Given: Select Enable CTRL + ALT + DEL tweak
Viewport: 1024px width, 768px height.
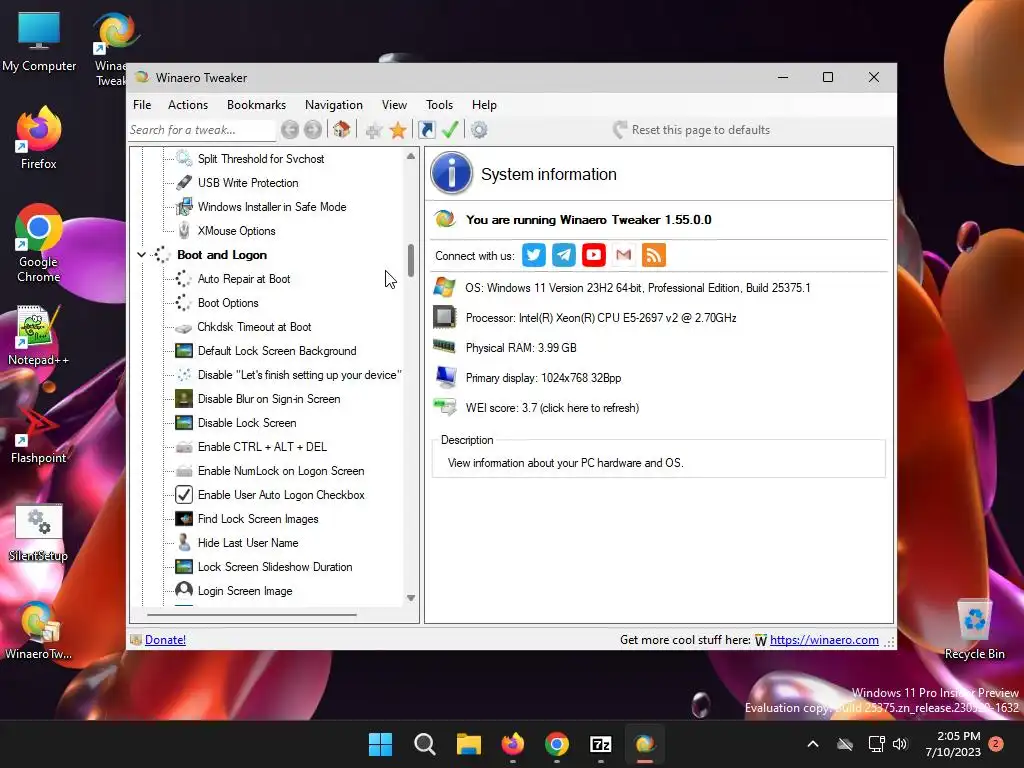Looking at the screenshot, I should pyautogui.click(x=262, y=447).
